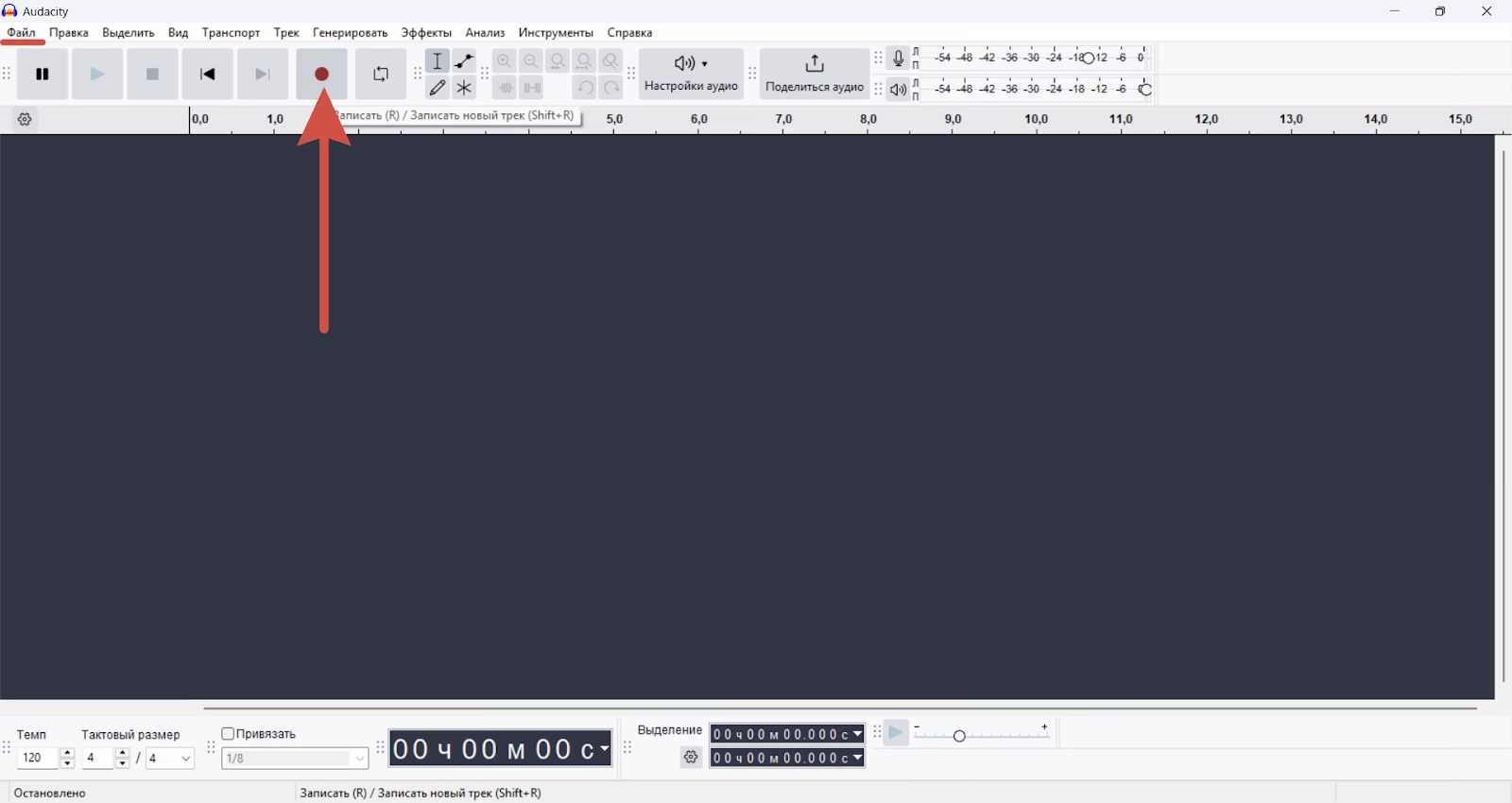Stop playback with the Stop button
Screen dimensions: 1512x803
(x=152, y=75)
